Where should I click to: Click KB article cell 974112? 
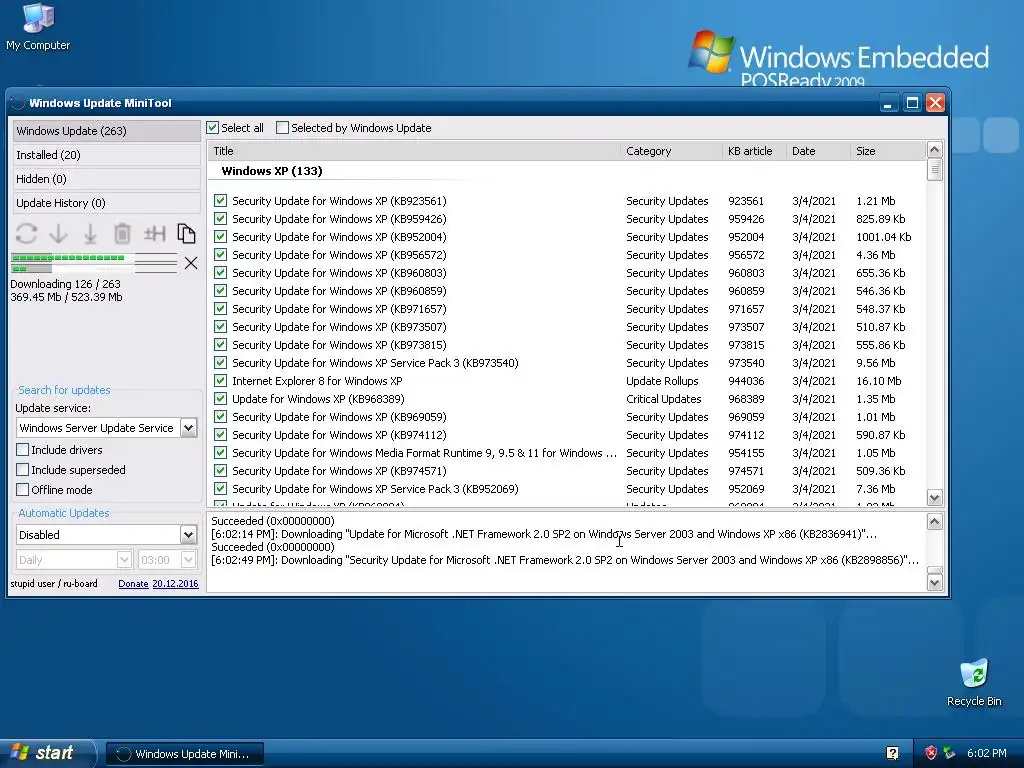[x=746, y=435]
